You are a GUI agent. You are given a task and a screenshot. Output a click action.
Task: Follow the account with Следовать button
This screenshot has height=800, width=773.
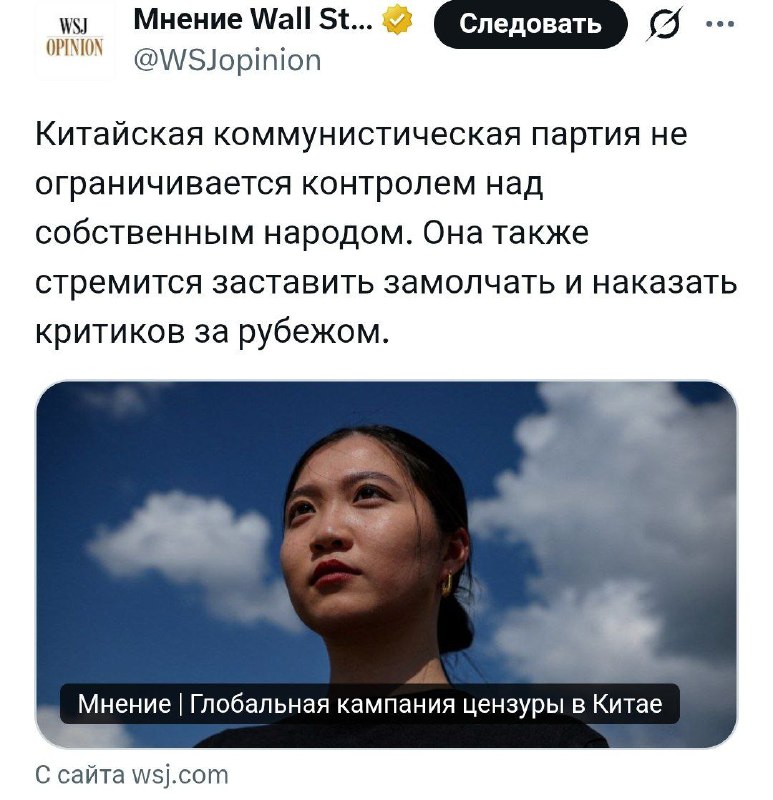(x=530, y=24)
